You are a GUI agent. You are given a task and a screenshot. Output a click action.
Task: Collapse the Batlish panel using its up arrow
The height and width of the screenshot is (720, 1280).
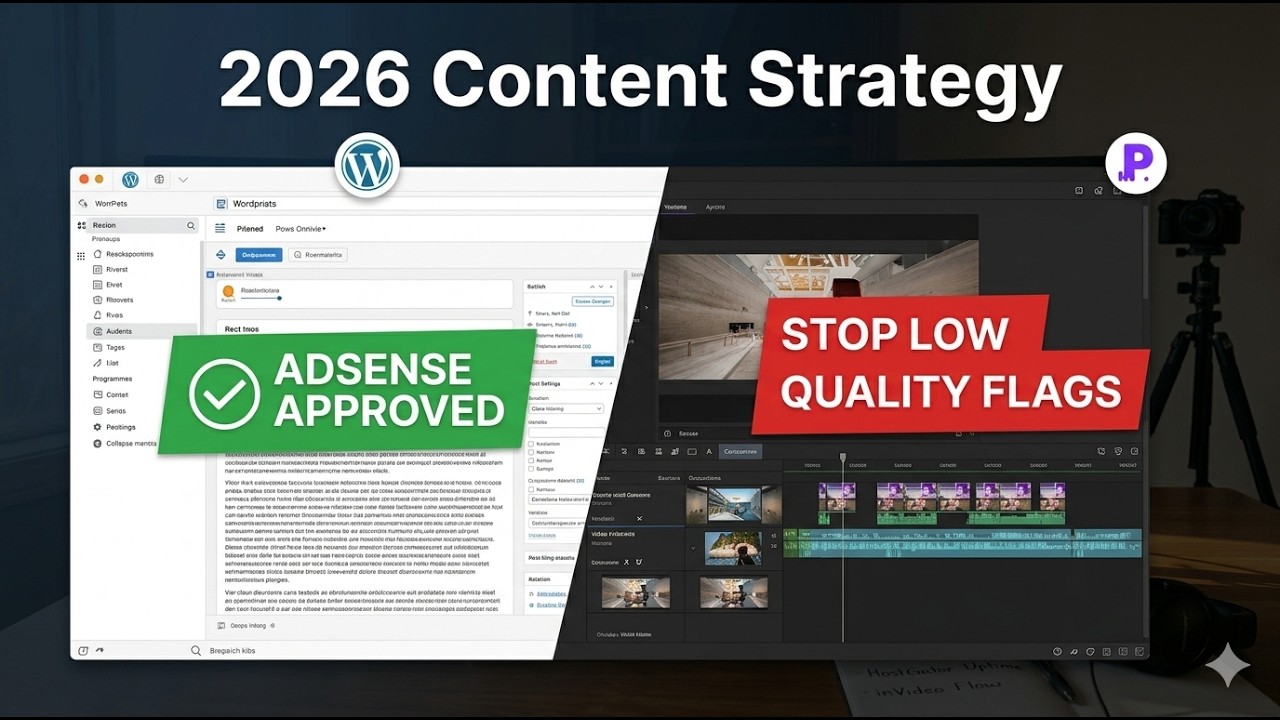tap(593, 286)
